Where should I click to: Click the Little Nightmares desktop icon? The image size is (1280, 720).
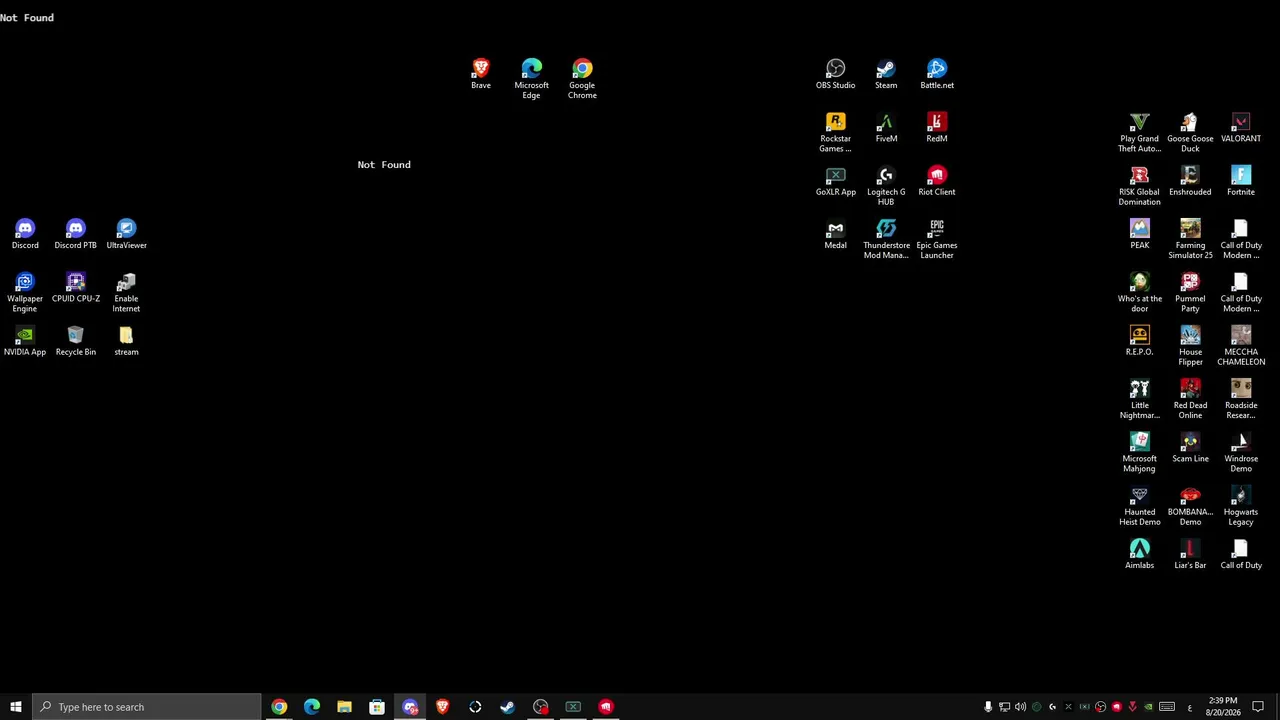1139,399
